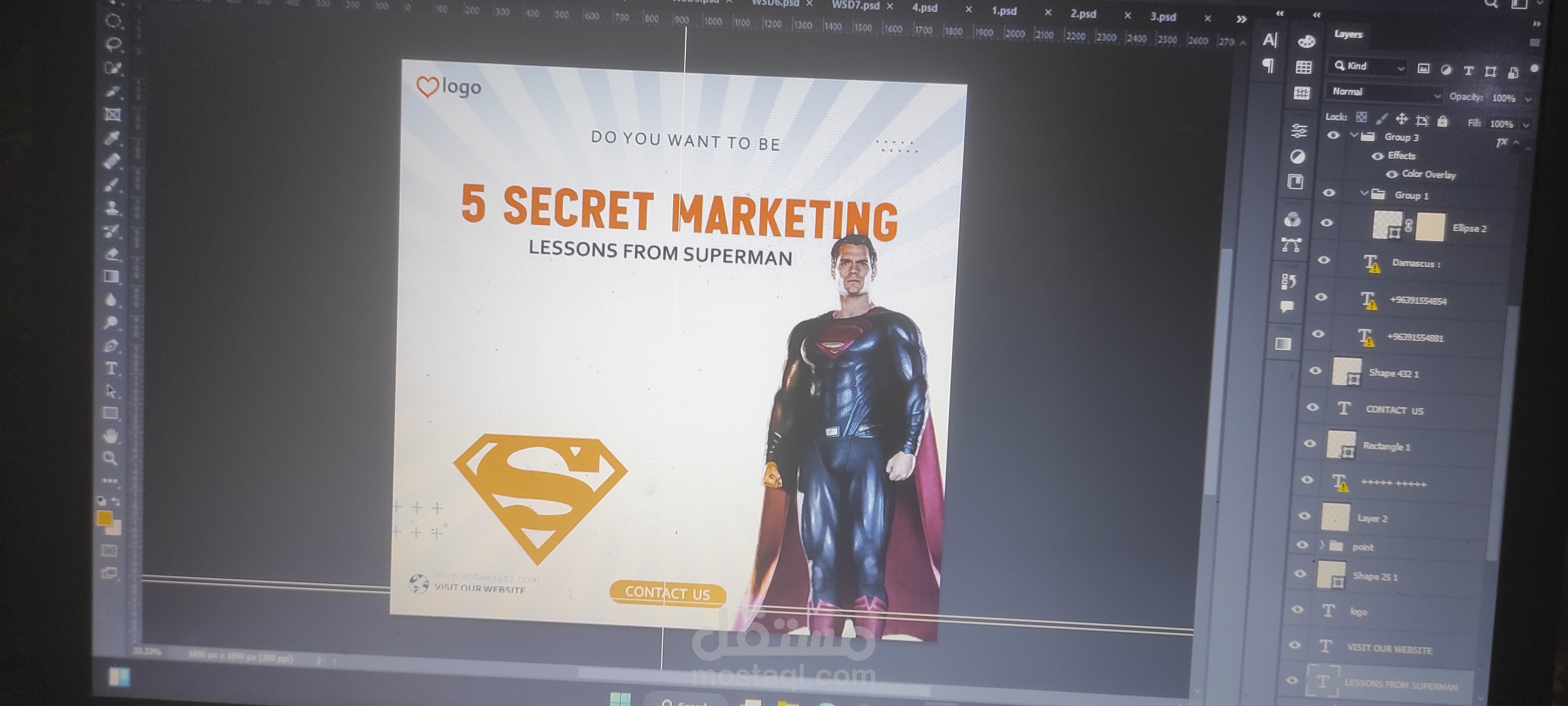The image size is (1568, 706).
Task: Click the orange foreground color swatch
Action: coord(105,518)
